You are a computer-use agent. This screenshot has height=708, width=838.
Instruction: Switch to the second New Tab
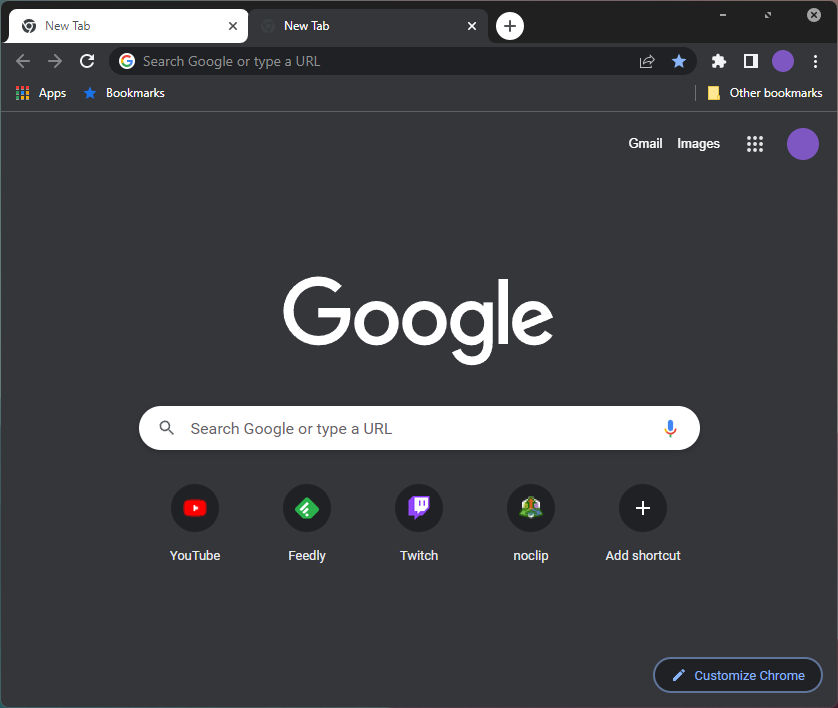[368, 26]
